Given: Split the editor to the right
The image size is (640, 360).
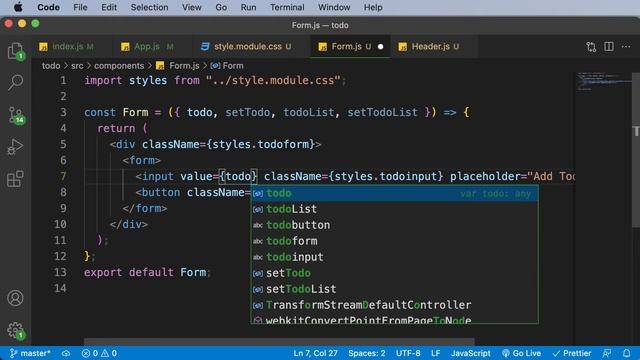Looking at the screenshot, I should pyautogui.click(x=609, y=47).
